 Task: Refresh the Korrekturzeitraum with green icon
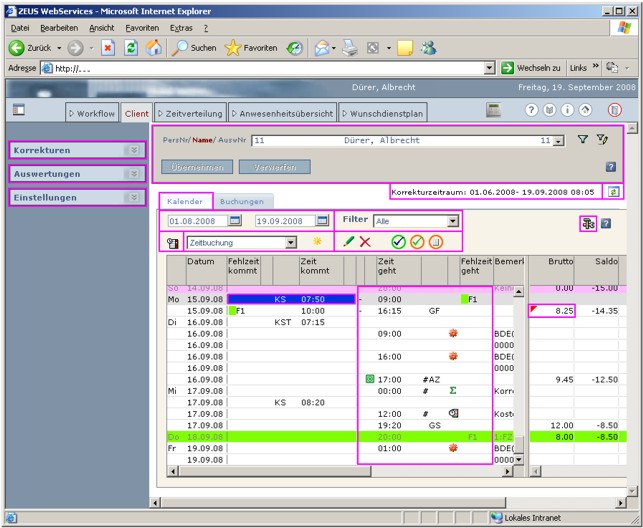point(613,191)
